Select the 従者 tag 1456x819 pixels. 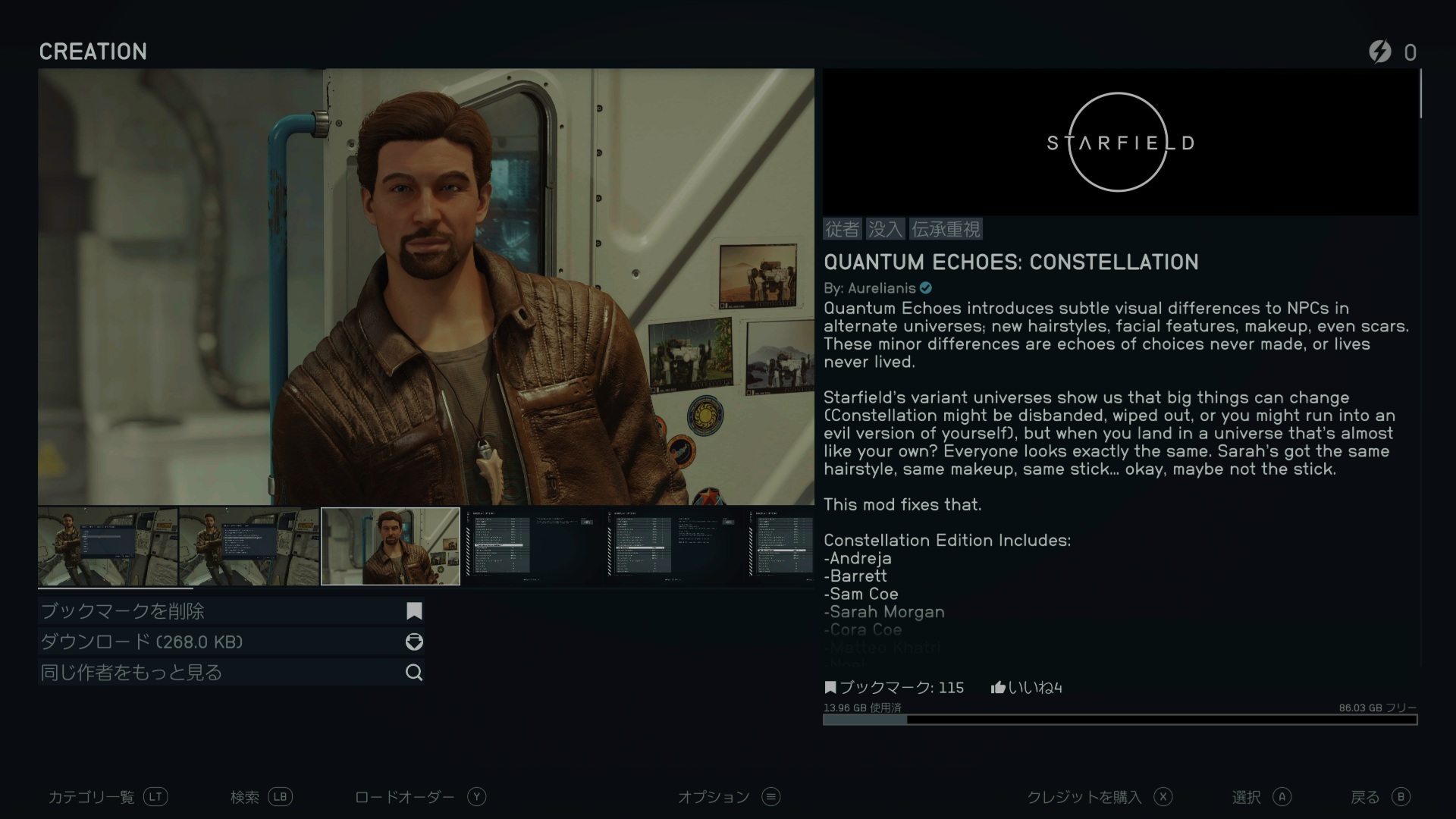click(843, 229)
